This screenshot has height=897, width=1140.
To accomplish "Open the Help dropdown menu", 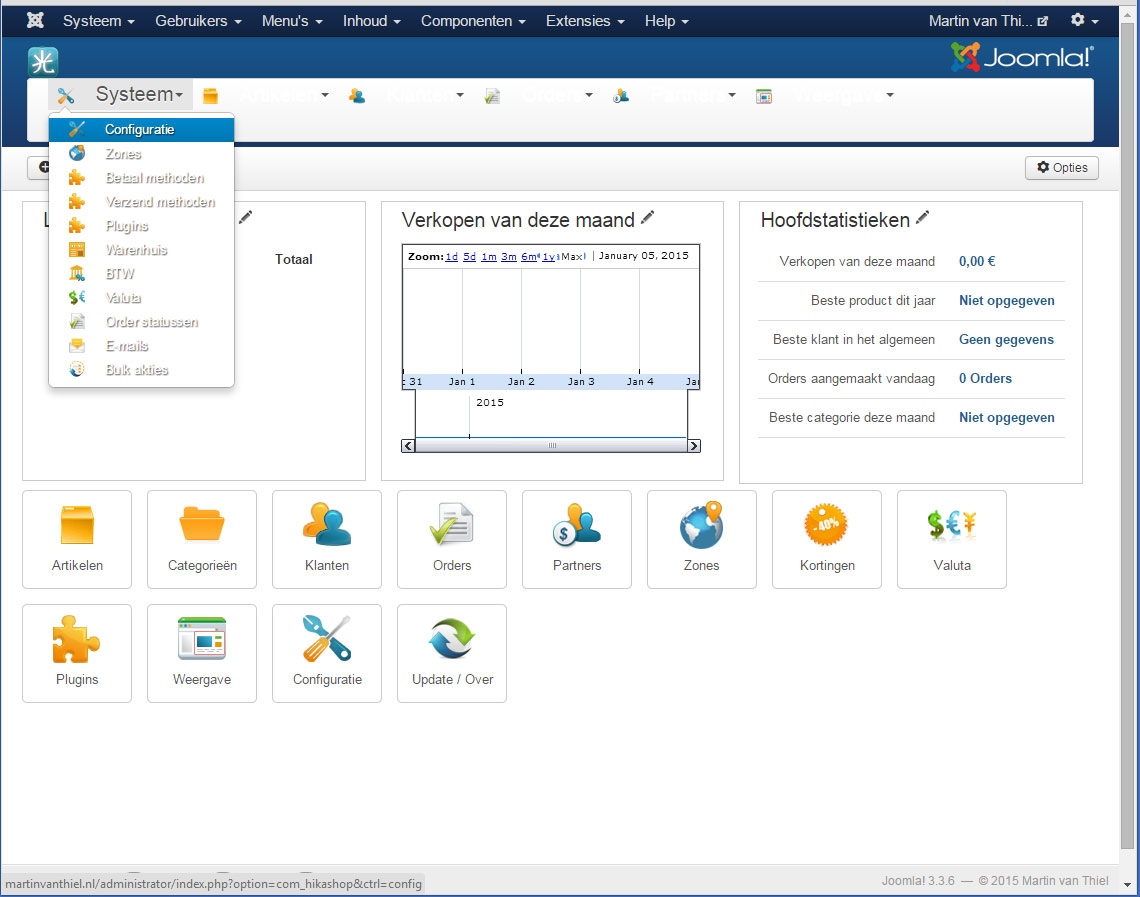I will click(x=666, y=21).
